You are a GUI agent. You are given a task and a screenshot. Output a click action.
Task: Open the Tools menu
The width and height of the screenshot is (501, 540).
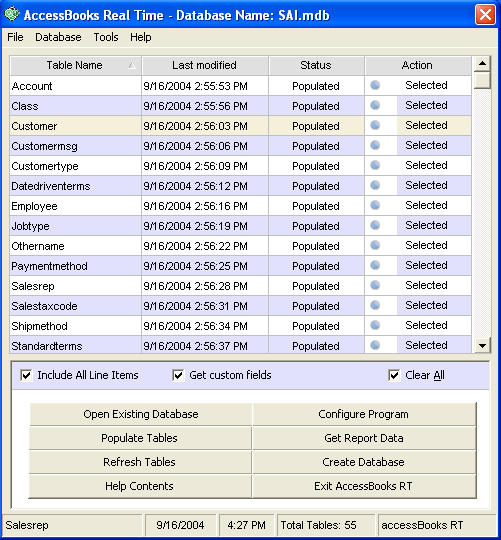pyautogui.click(x=106, y=37)
